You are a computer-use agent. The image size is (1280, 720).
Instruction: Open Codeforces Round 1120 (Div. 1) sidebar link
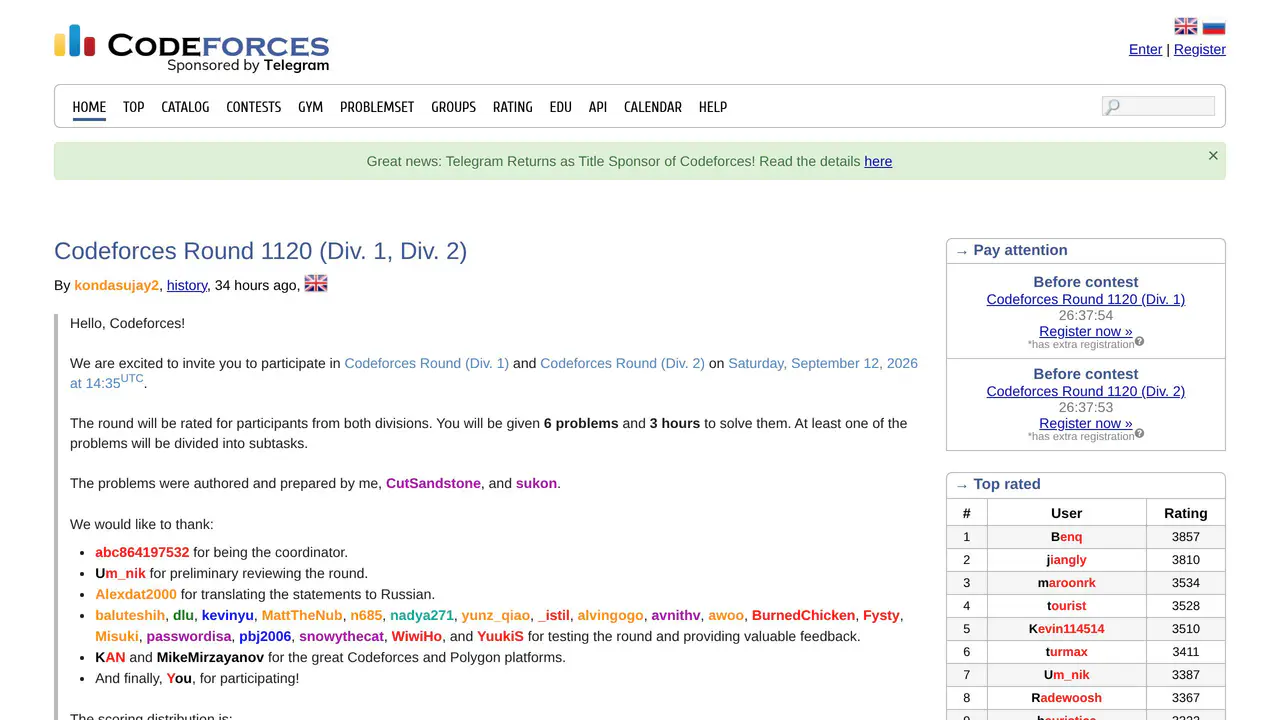tap(1086, 299)
